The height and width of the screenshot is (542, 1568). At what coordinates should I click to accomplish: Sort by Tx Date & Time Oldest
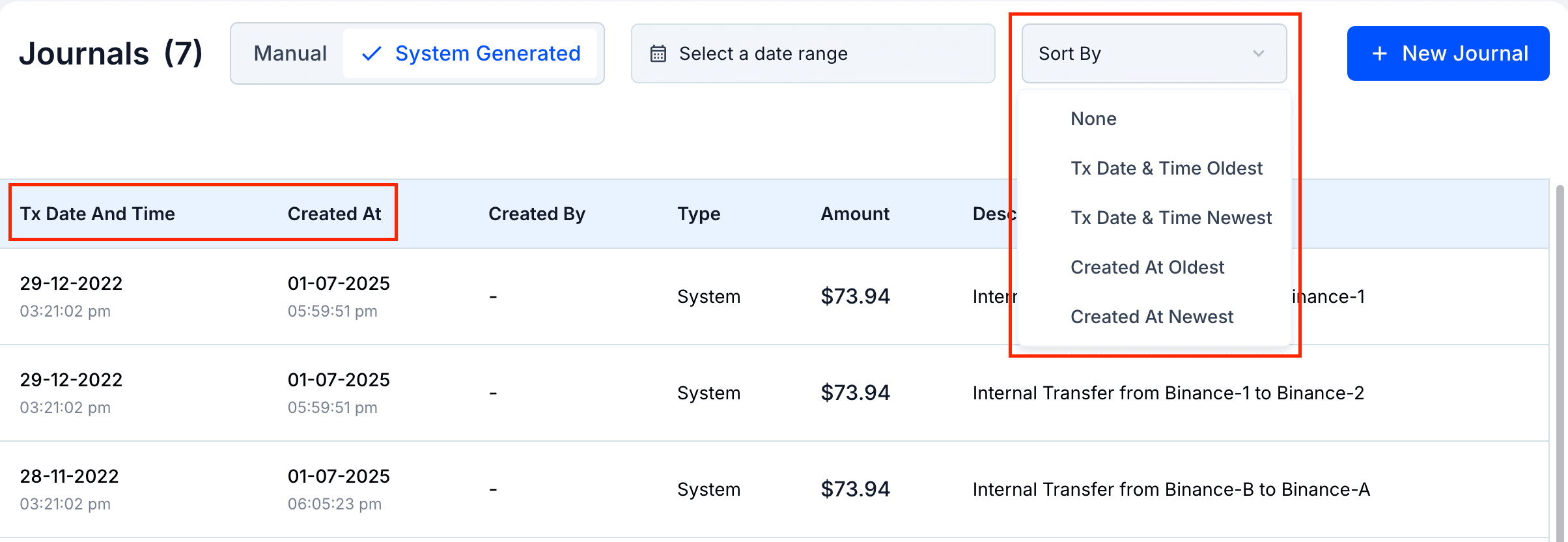[x=1166, y=168]
